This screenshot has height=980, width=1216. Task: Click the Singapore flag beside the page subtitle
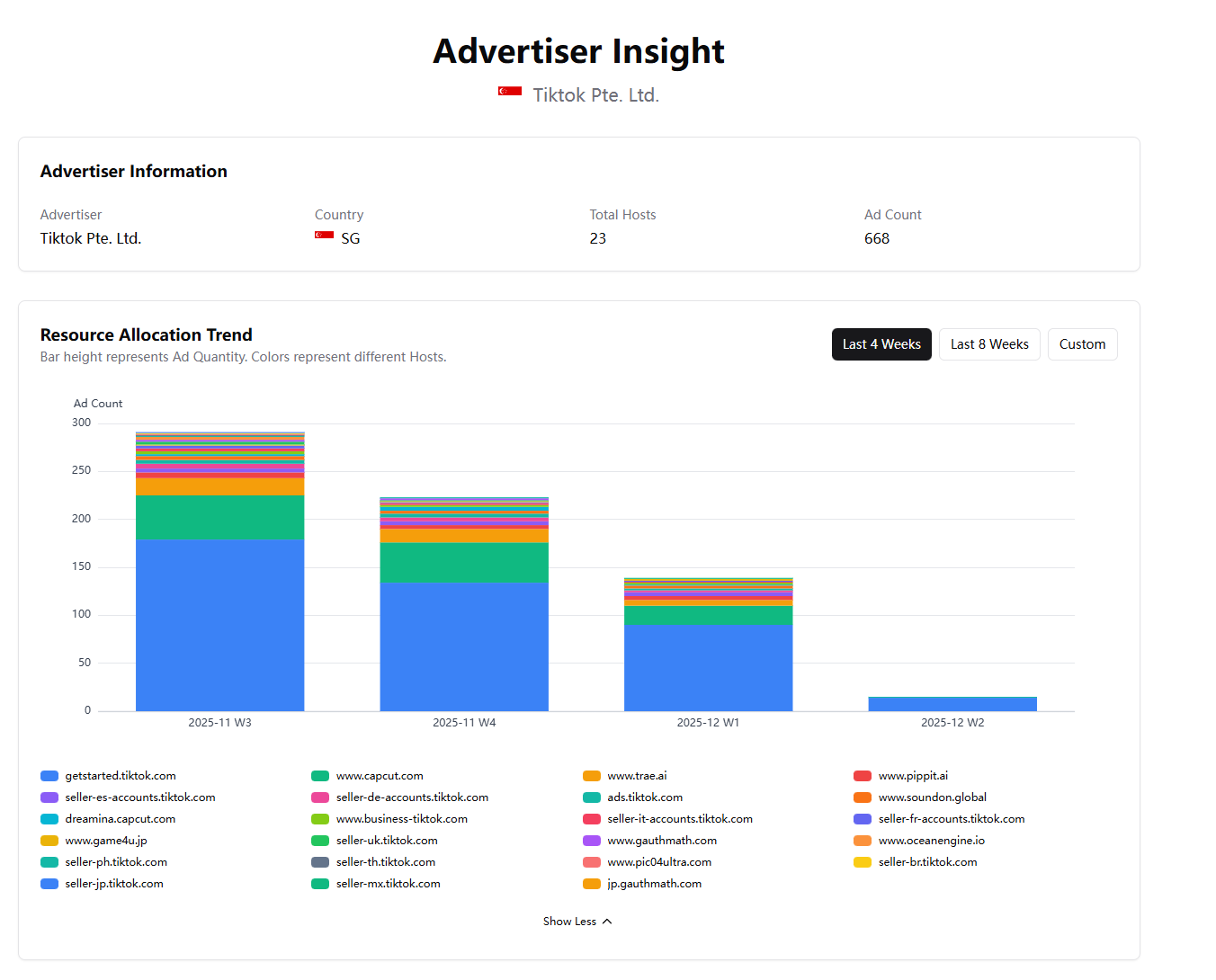coord(510,92)
